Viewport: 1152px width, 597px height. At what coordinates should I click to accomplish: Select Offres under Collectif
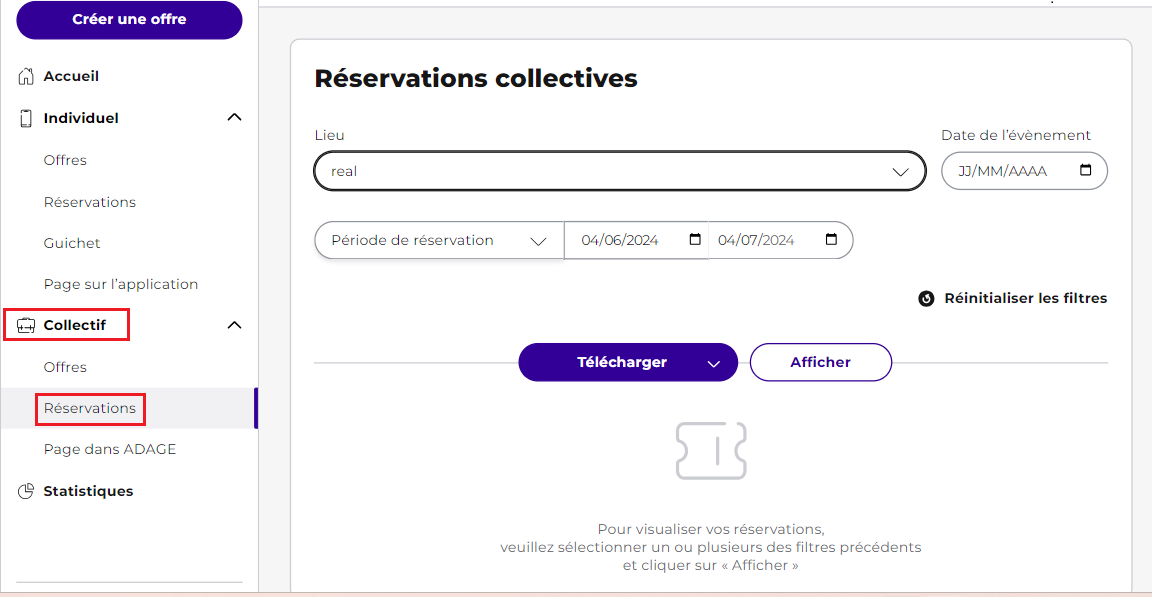pos(65,367)
